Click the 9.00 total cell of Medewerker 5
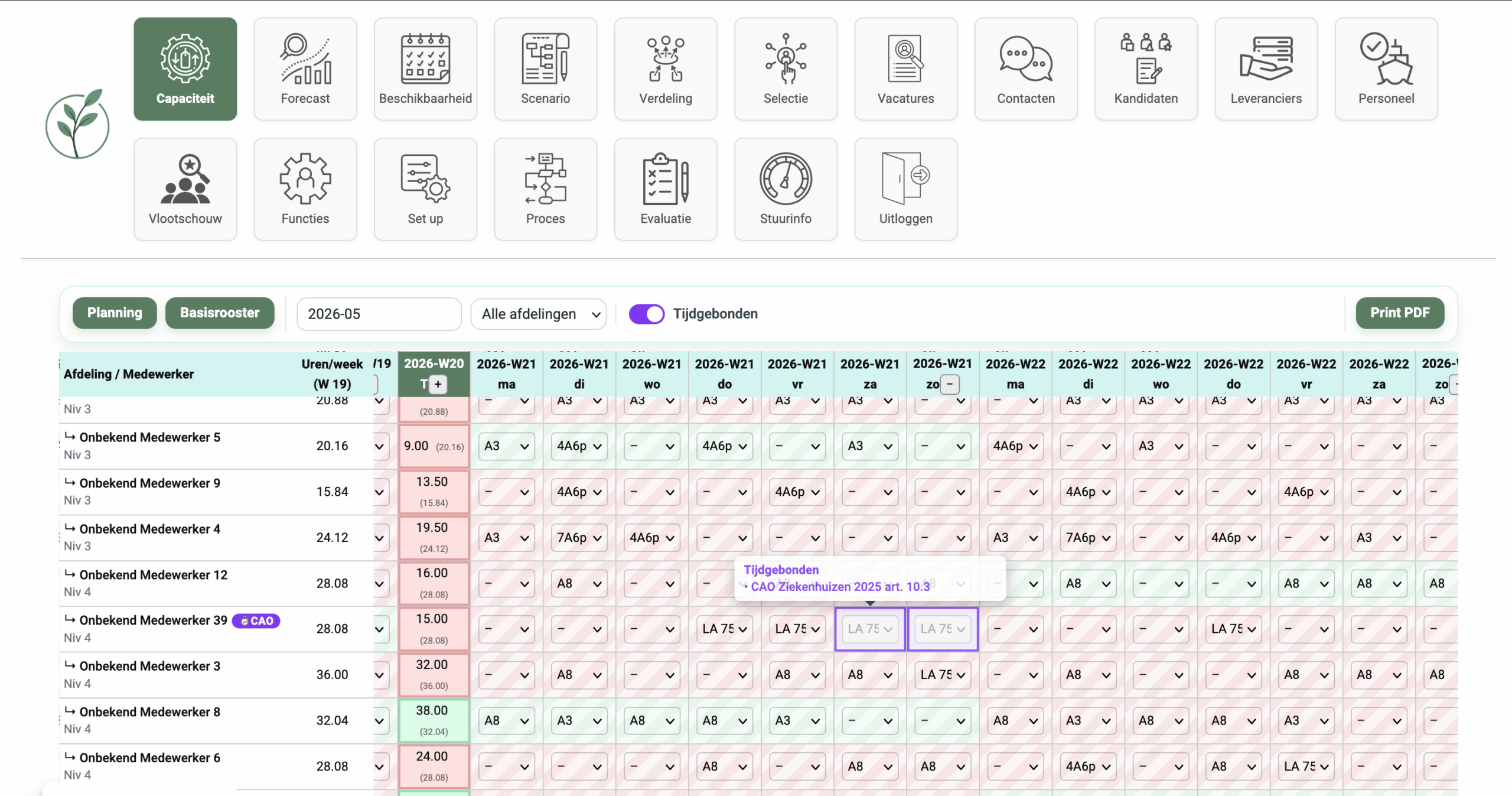This screenshot has width=1512, height=796. pyautogui.click(x=434, y=446)
